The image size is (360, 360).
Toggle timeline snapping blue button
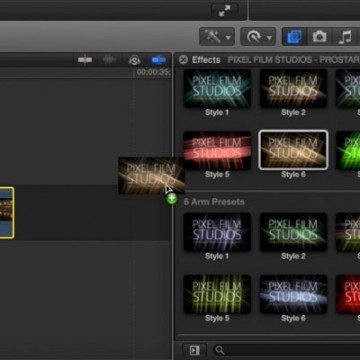(159, 60)
